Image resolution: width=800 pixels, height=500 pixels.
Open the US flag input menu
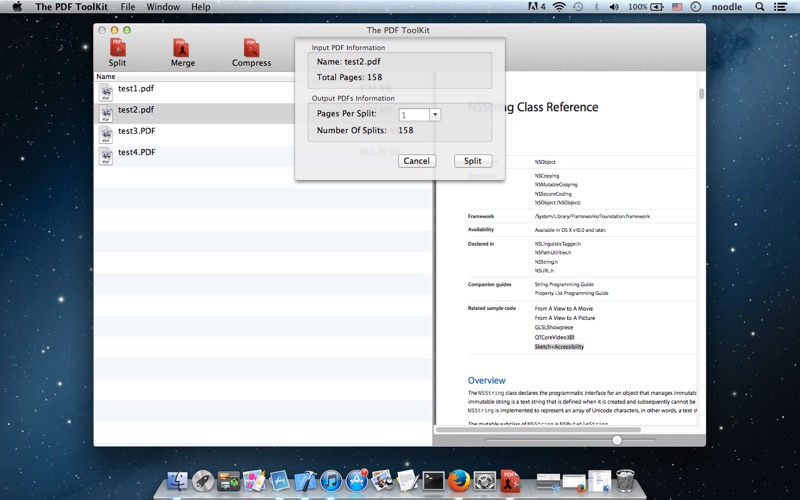point(677,7)
